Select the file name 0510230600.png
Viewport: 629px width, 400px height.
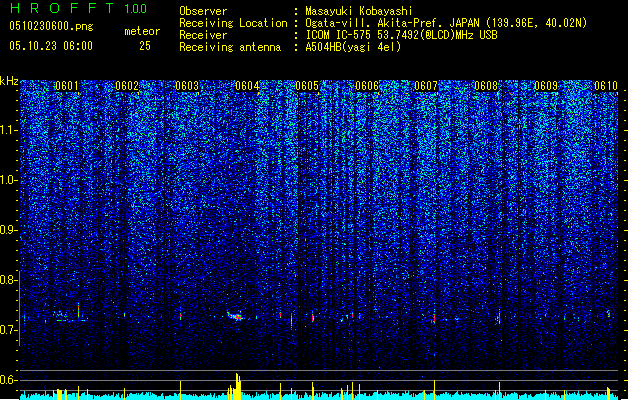coord(51,26)
